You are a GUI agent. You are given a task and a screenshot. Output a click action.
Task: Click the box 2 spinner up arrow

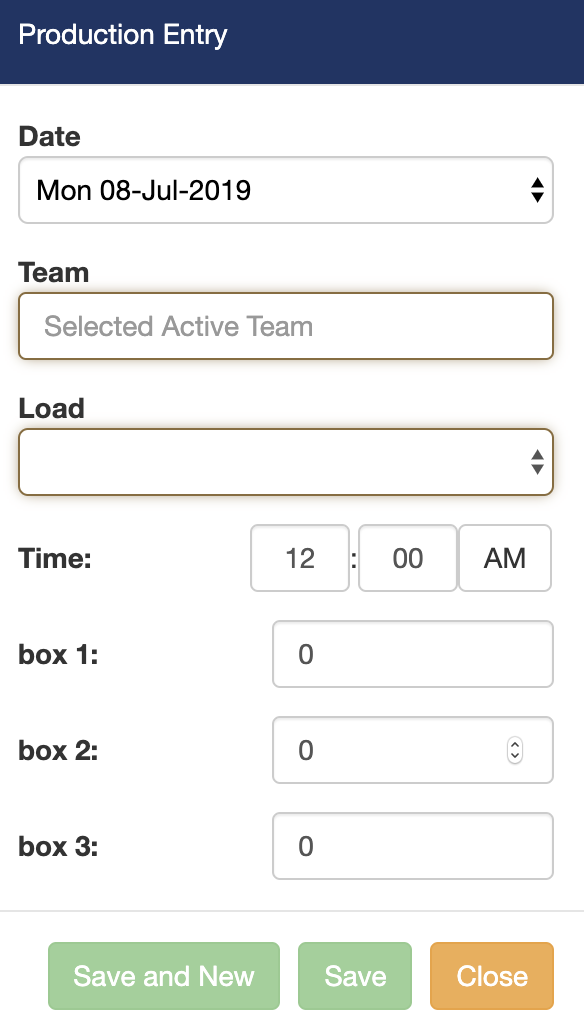coord(514,744)
